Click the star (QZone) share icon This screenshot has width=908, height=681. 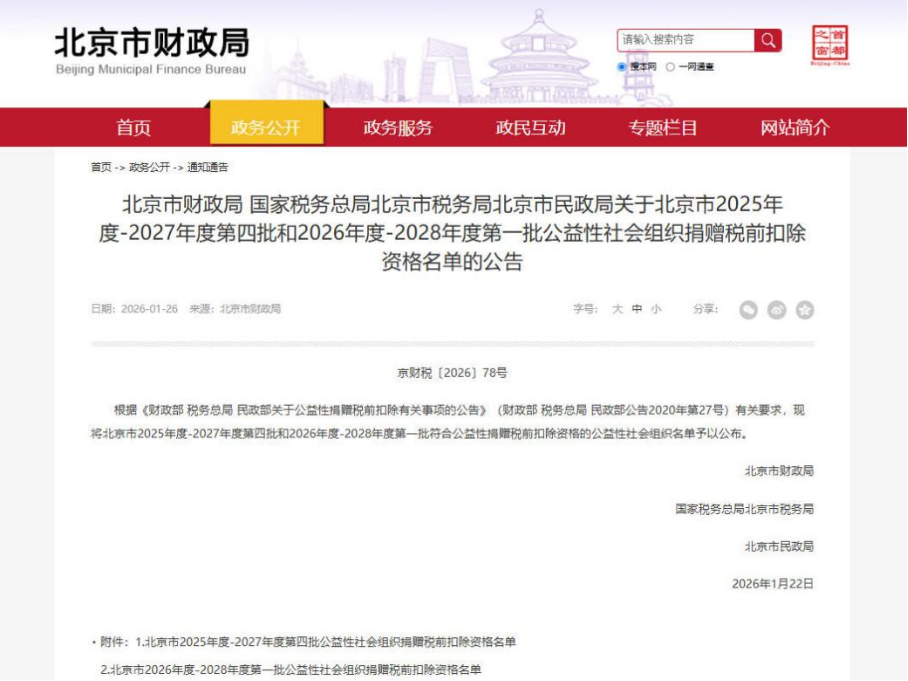click(804, 310)
